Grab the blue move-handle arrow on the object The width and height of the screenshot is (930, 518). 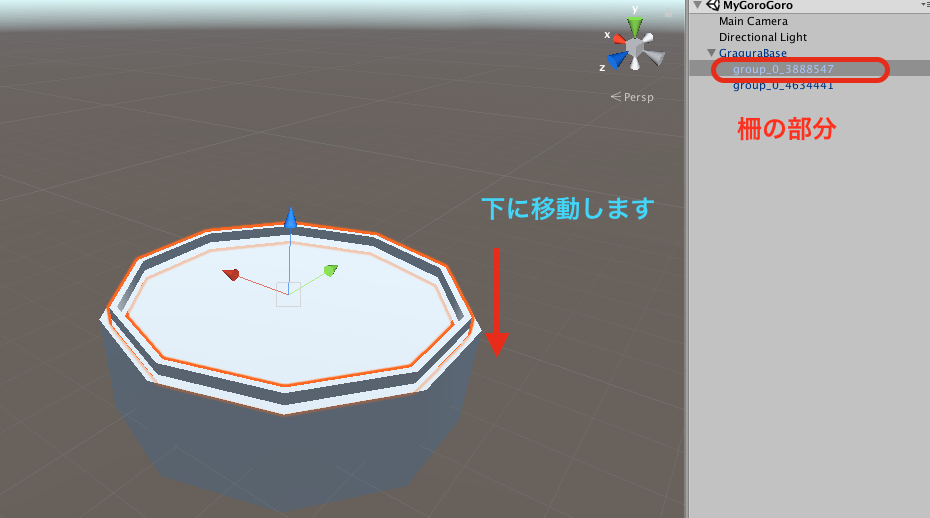click(290, 220)
